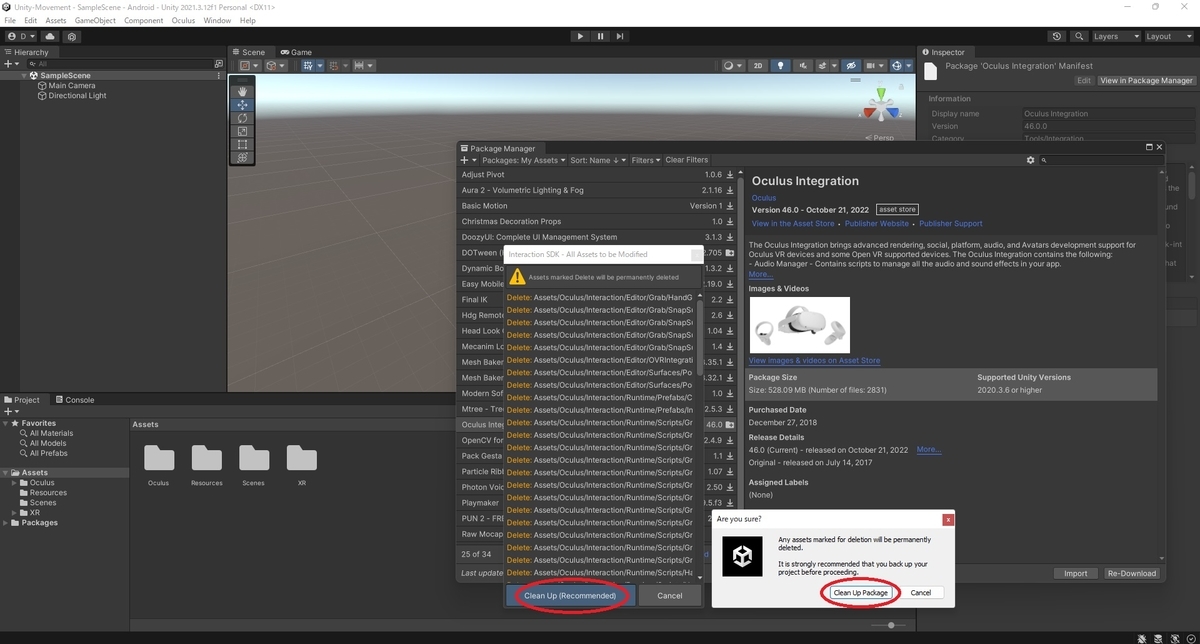This screenshot has height=644, width=1200.
Task: Click Cancel in Are you sure dialog
Action: (920, 593)
